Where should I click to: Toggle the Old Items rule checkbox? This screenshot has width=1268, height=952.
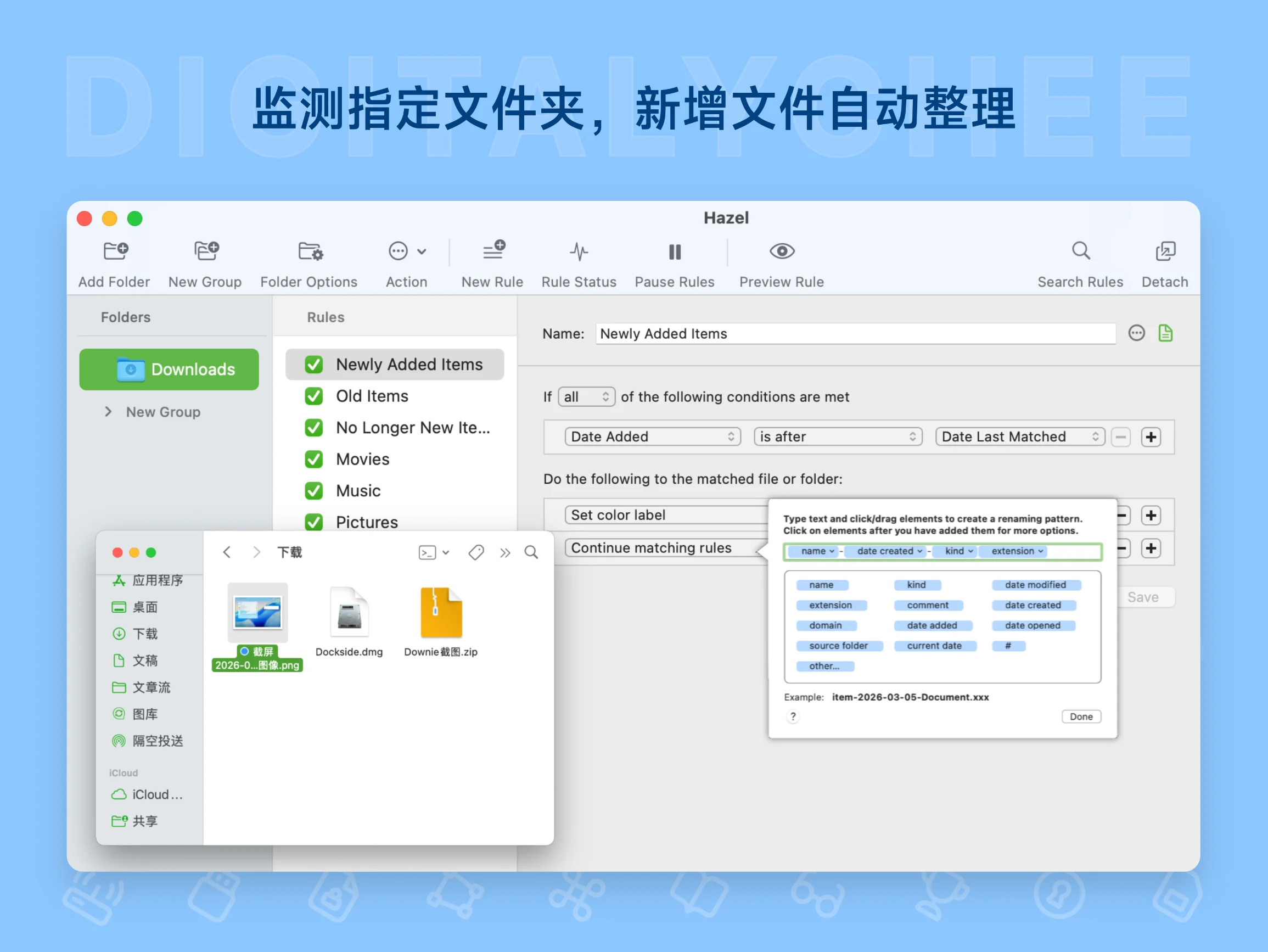pyautogui.click(x=313, y=396)
